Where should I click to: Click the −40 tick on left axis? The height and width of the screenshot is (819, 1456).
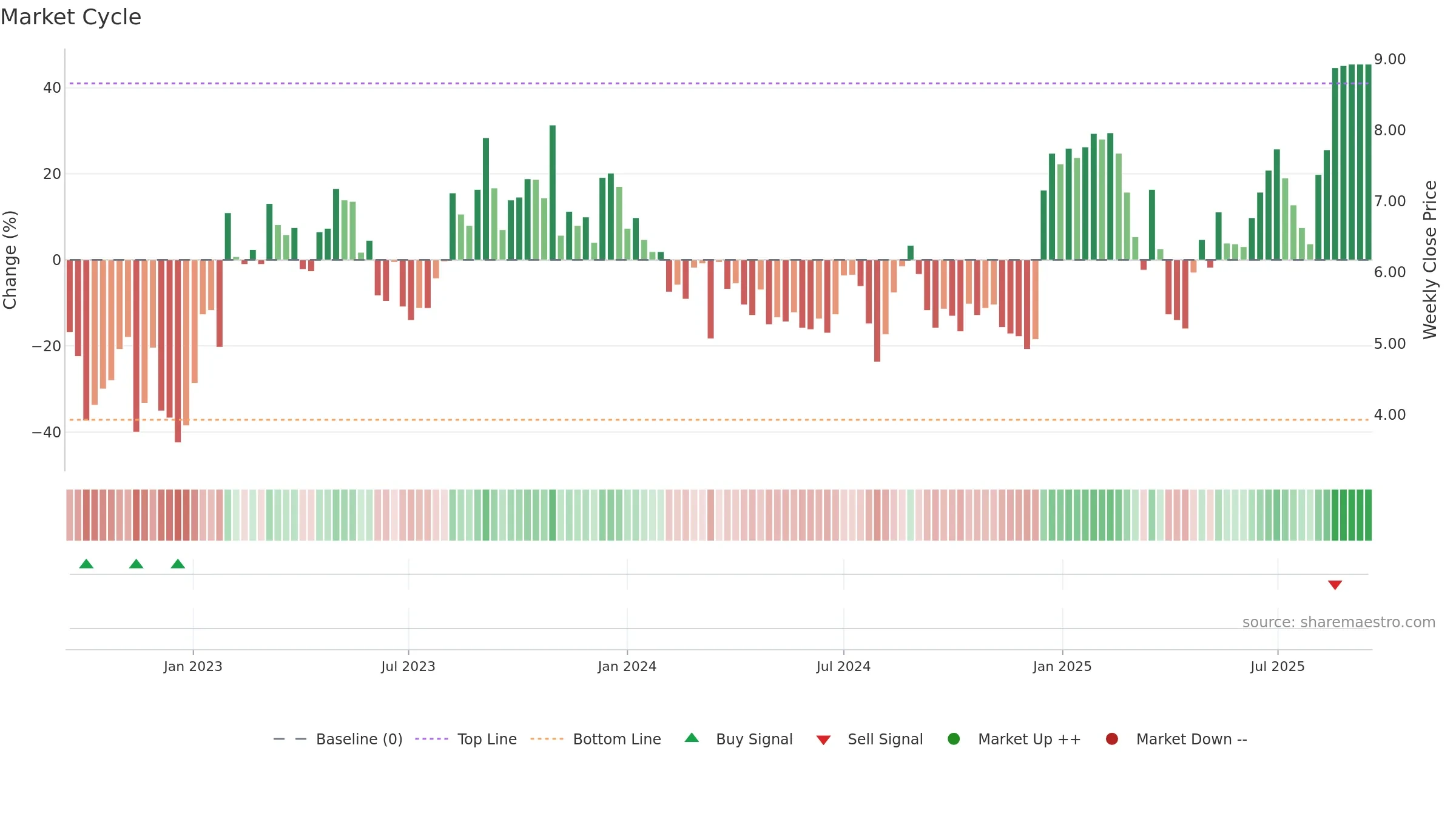(47, 433)
